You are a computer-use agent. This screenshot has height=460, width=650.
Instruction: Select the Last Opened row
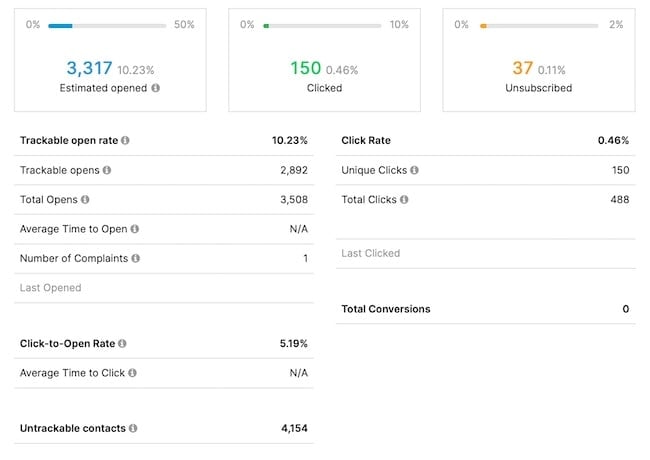pos(163,288)
